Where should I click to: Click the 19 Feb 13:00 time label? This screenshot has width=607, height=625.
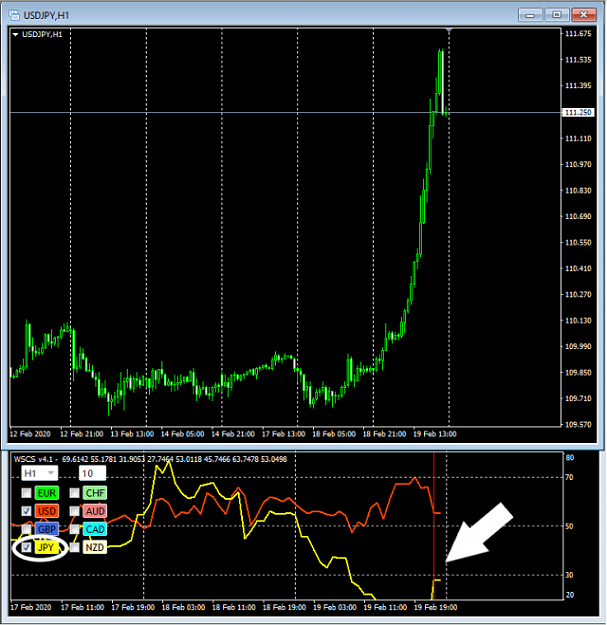pyautogui.click(x=434, y=434)
